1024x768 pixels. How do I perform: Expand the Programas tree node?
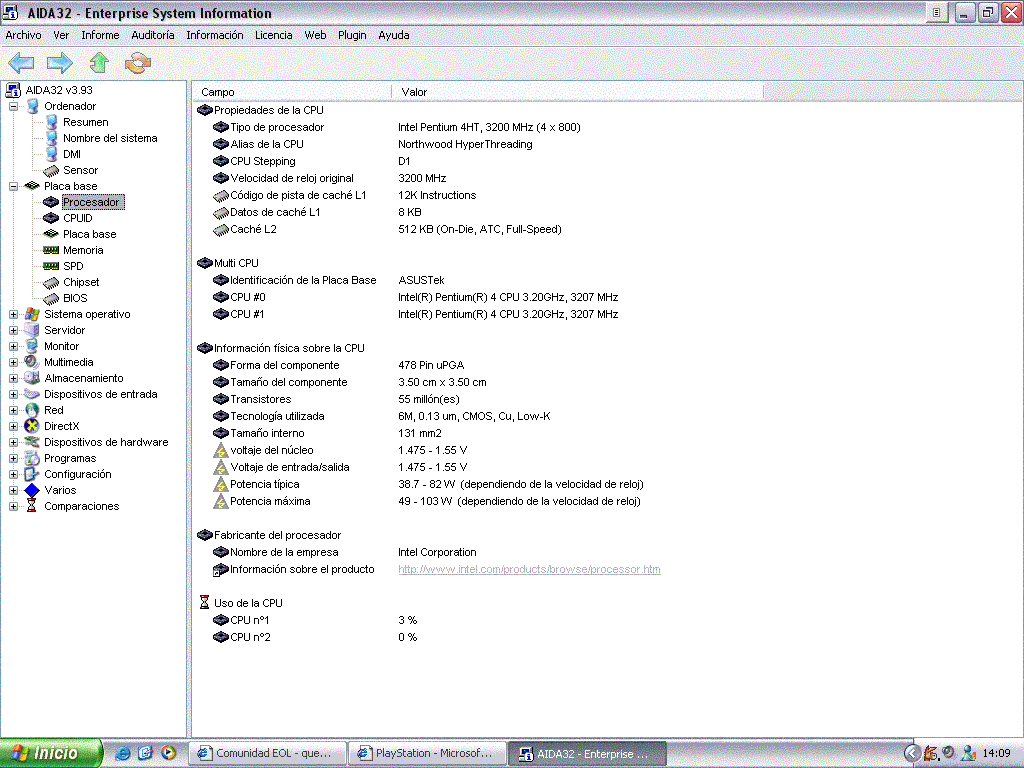[13, 458]
